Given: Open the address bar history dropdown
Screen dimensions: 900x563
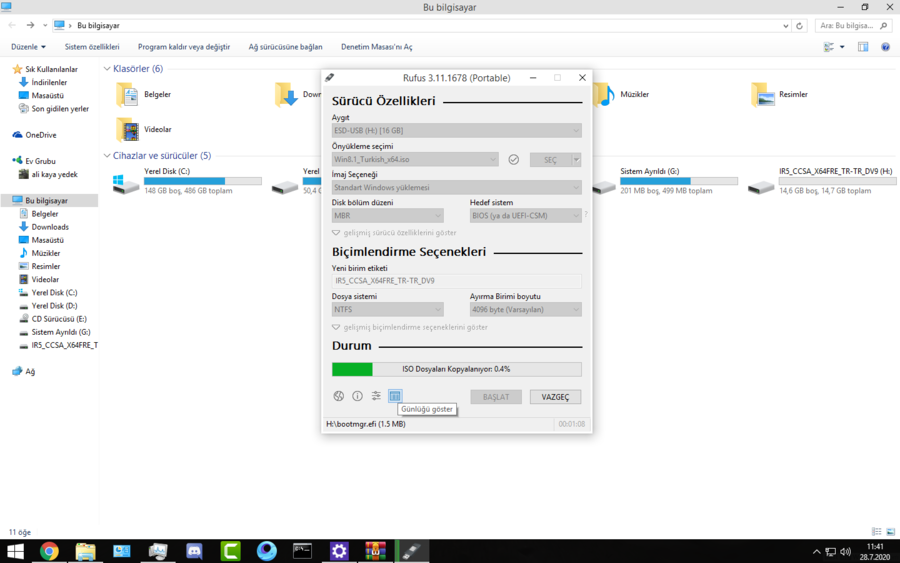Looking at the screenshot, I should coord(785,26).
